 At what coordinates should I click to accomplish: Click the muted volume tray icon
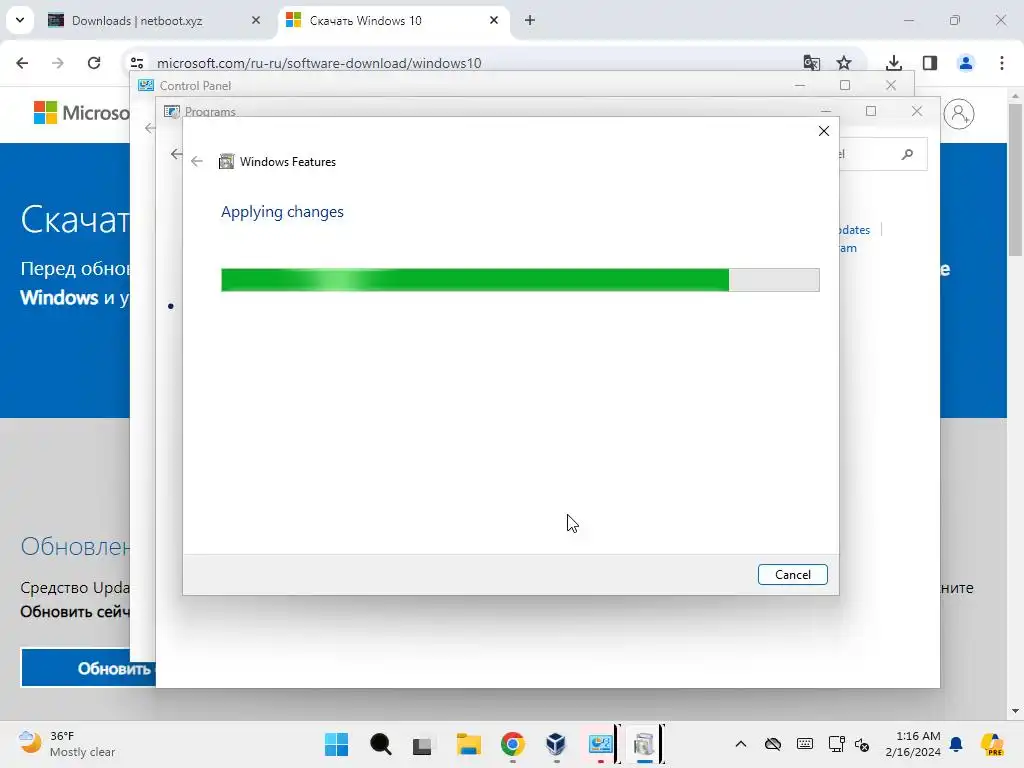[862, 744]
